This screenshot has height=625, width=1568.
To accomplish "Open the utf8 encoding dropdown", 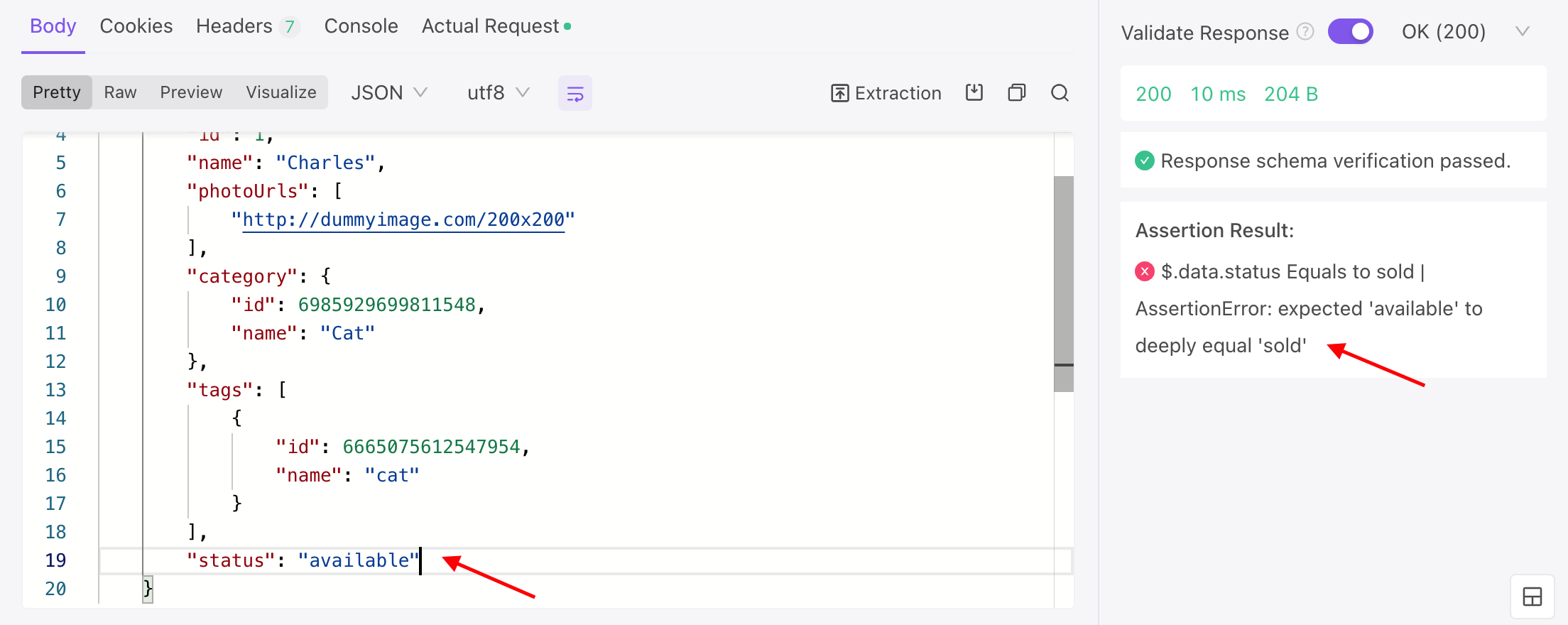I will coord(498,93).
